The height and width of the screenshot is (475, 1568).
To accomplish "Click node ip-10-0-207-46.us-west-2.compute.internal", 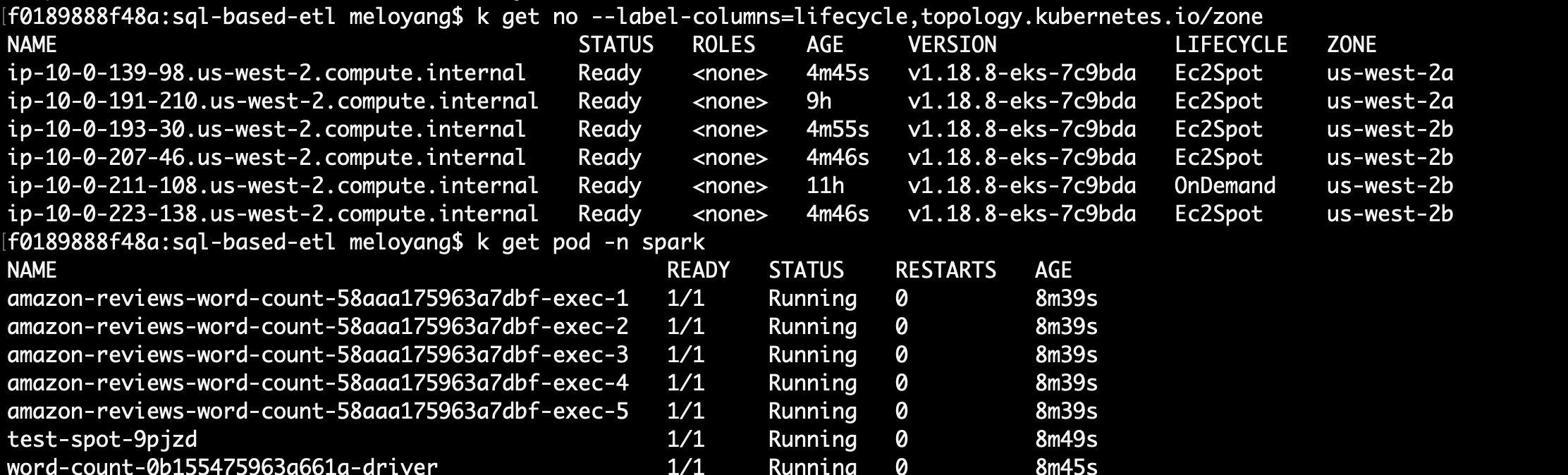I will (x=267, y=158).
